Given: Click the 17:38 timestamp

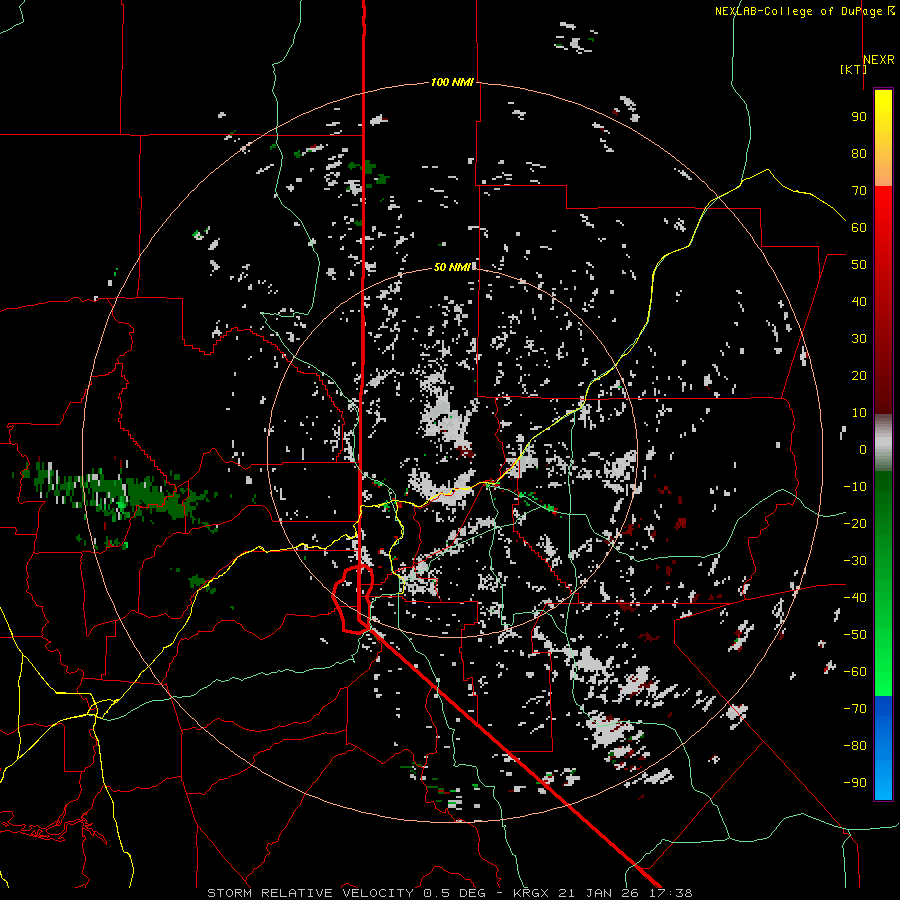Looking at the screenshot, I should pyautogui.click(x=670, y=893).
